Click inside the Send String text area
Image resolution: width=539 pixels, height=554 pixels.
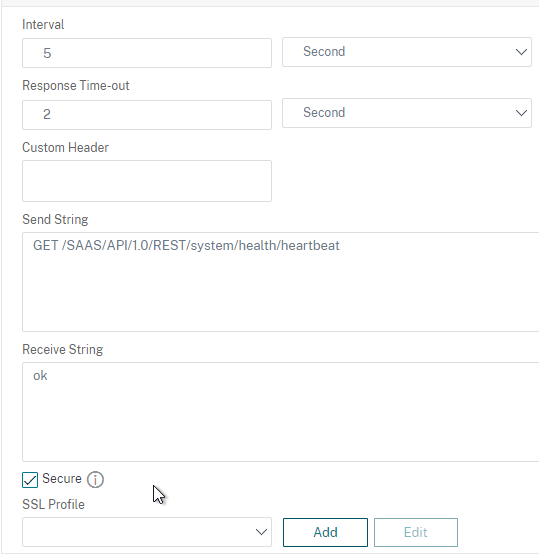click(x=281, y=282)
